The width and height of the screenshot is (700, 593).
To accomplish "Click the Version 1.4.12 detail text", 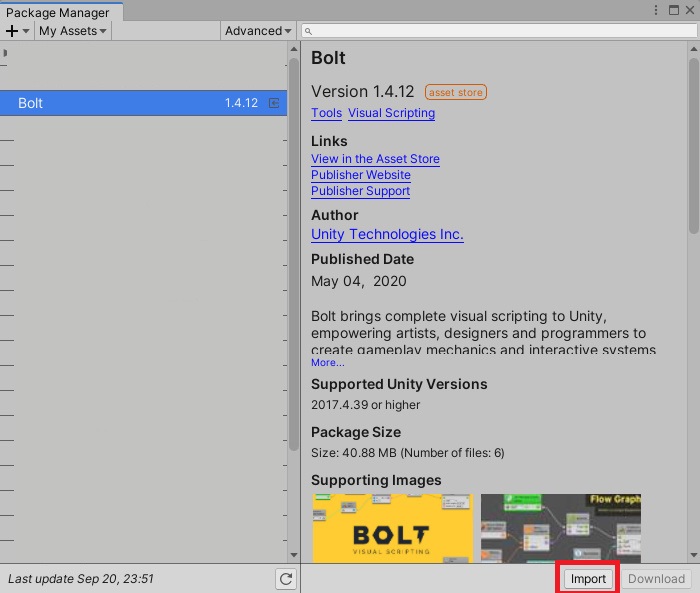I will (x=362, y=92).
